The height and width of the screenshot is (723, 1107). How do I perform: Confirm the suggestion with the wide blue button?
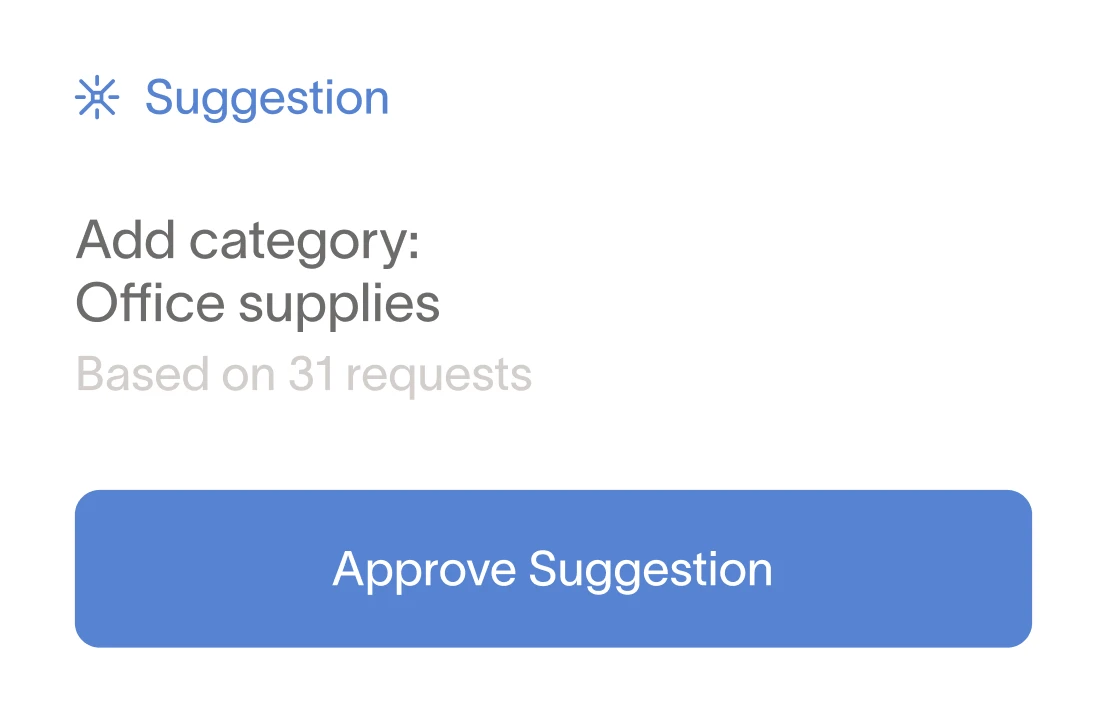pyautogui.click(x=553, y=568)
